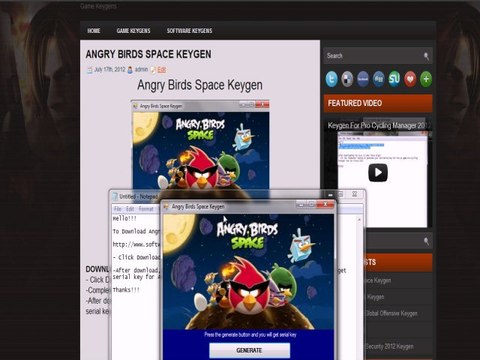
Task: Minimize the Untitled - Notepad window
Action: pos(330,194)
